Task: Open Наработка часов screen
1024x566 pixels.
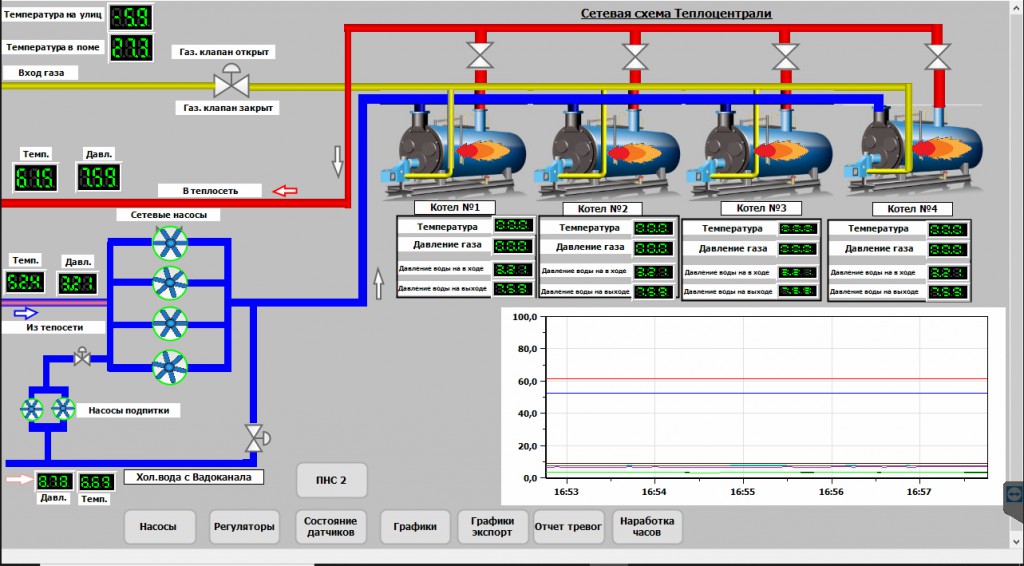Action: click(647, 527)
